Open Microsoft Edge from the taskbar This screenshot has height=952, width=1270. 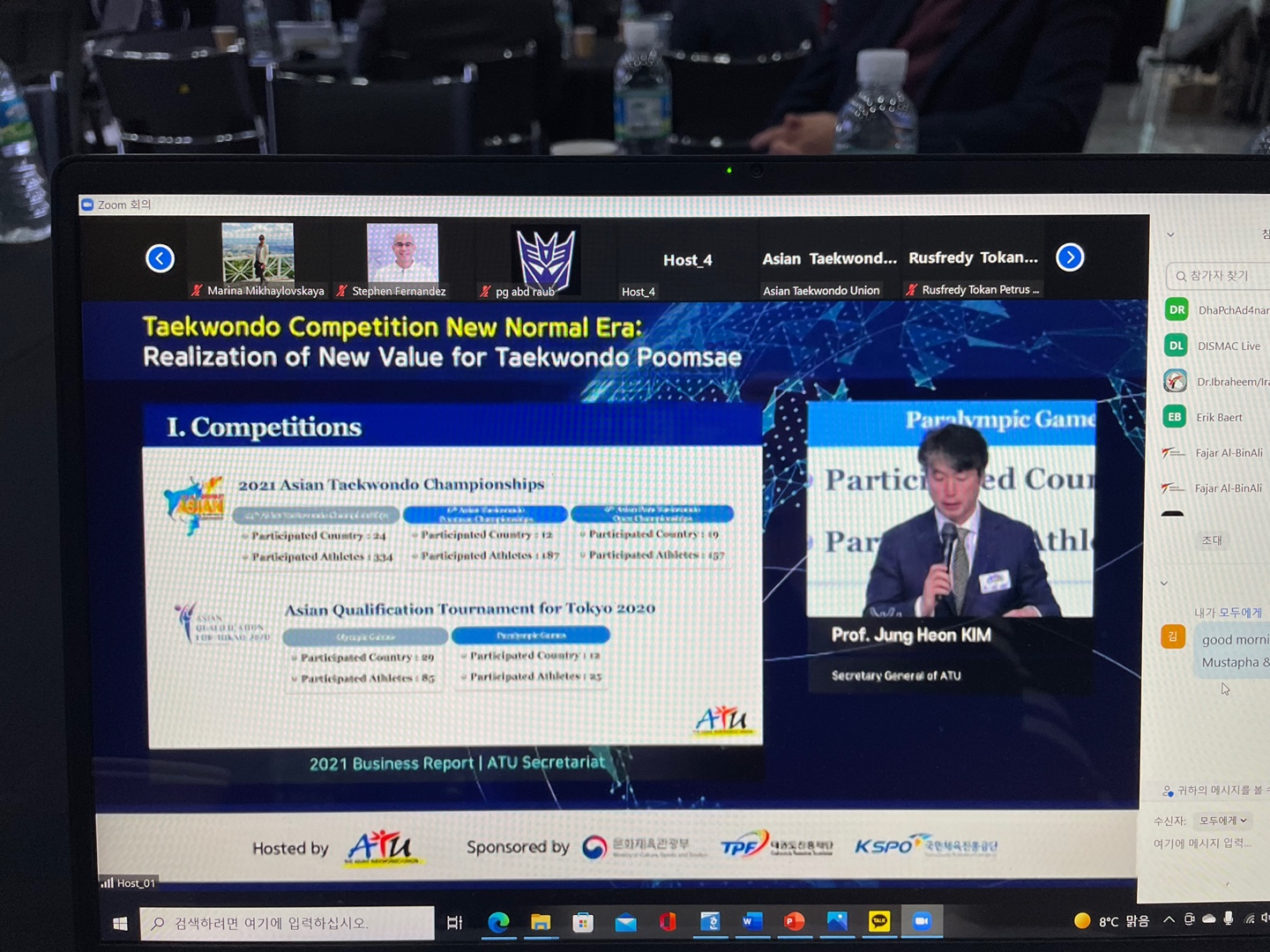click(x=498, y=922)
